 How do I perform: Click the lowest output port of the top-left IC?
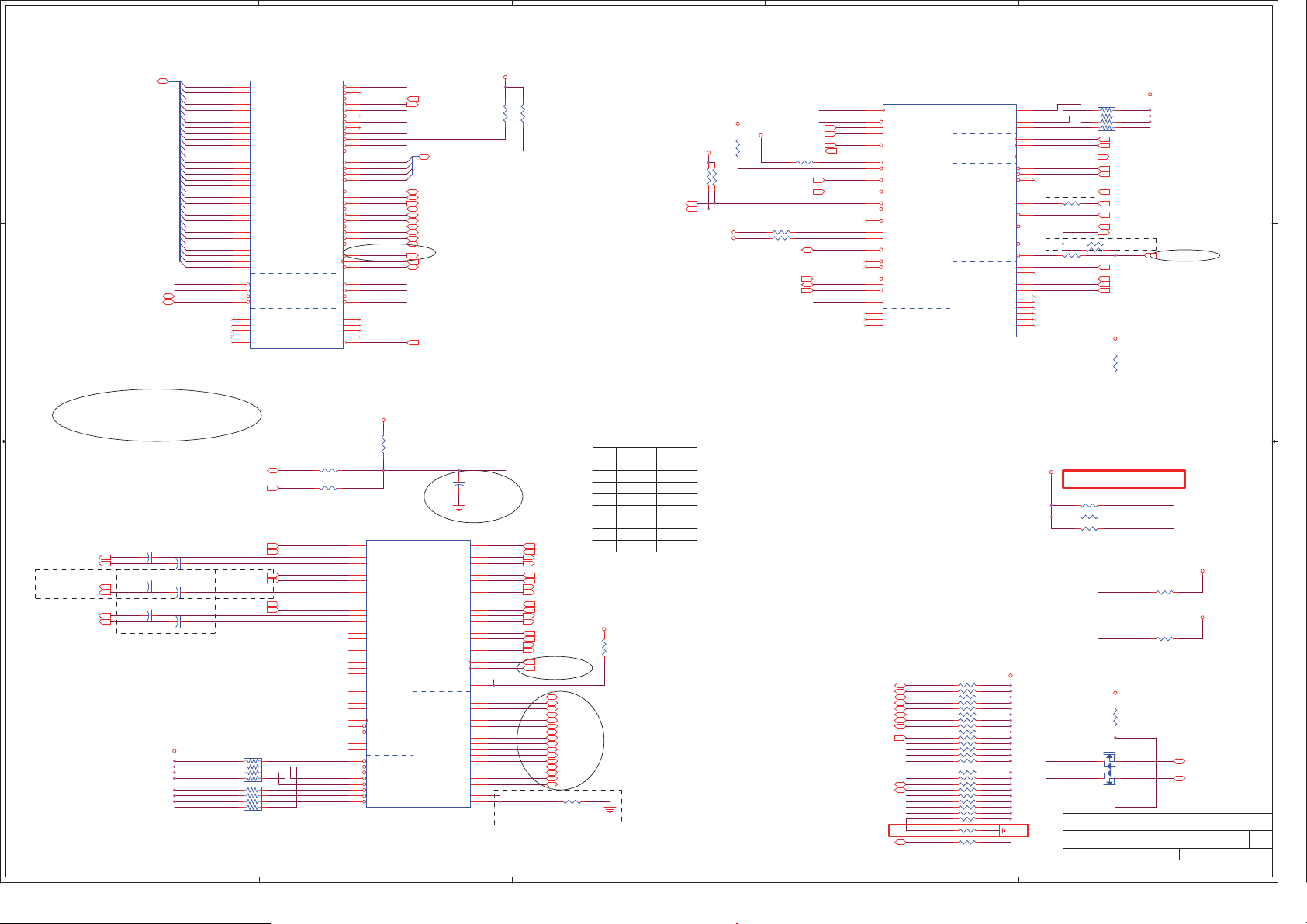[413, 342]
